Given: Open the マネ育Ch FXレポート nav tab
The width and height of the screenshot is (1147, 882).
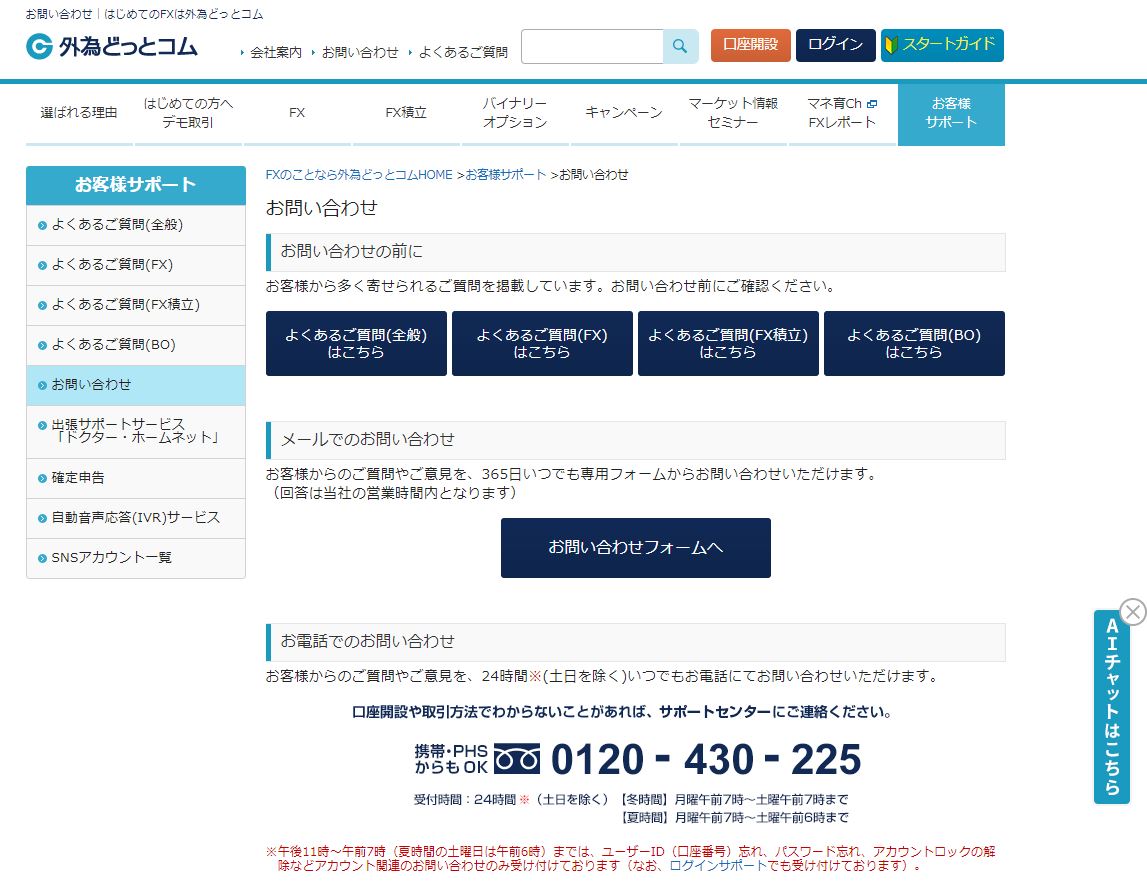Looking at the screenshot, I should tap(842, 113).
